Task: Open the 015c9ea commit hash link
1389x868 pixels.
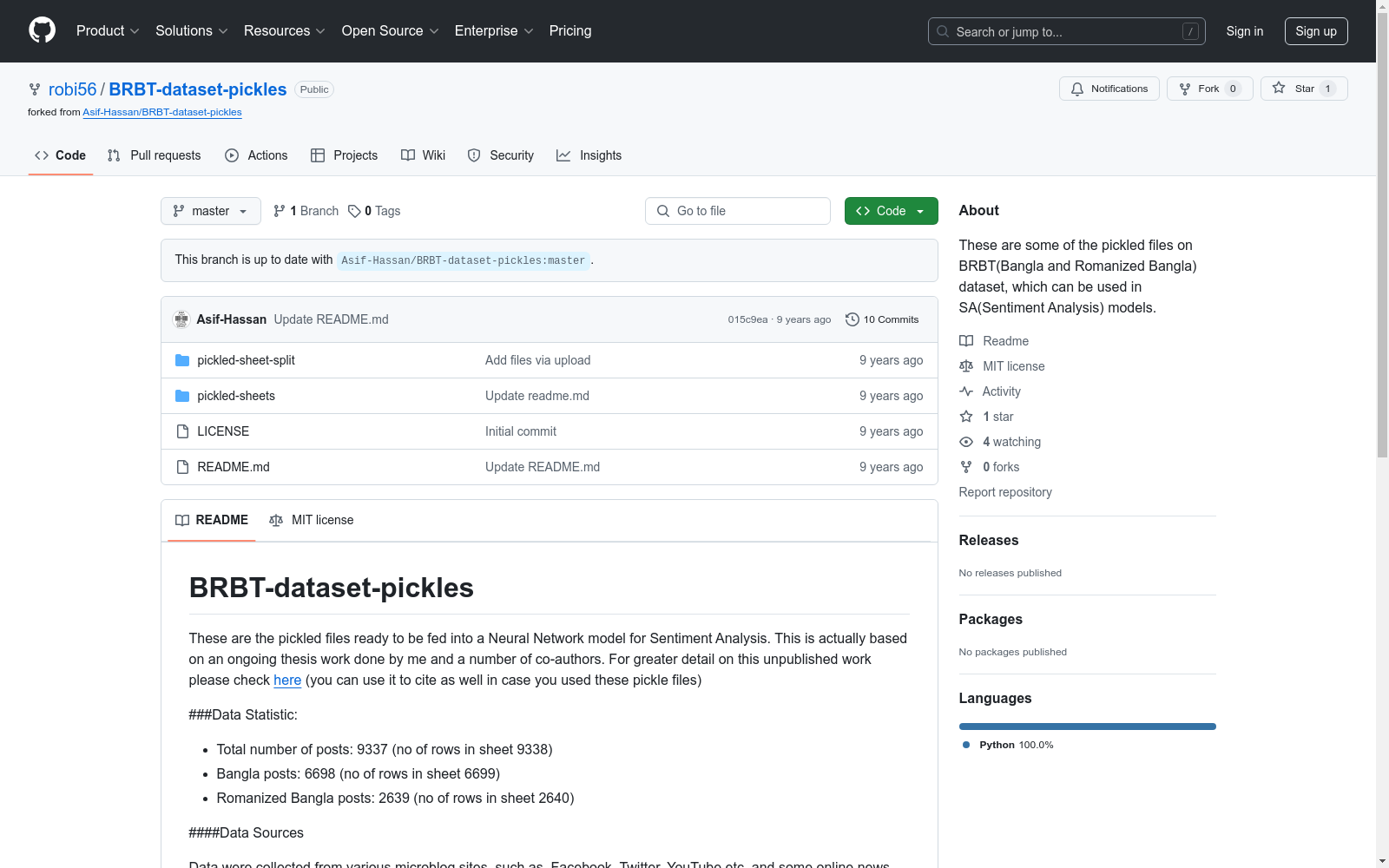Action: pos(747,319)
